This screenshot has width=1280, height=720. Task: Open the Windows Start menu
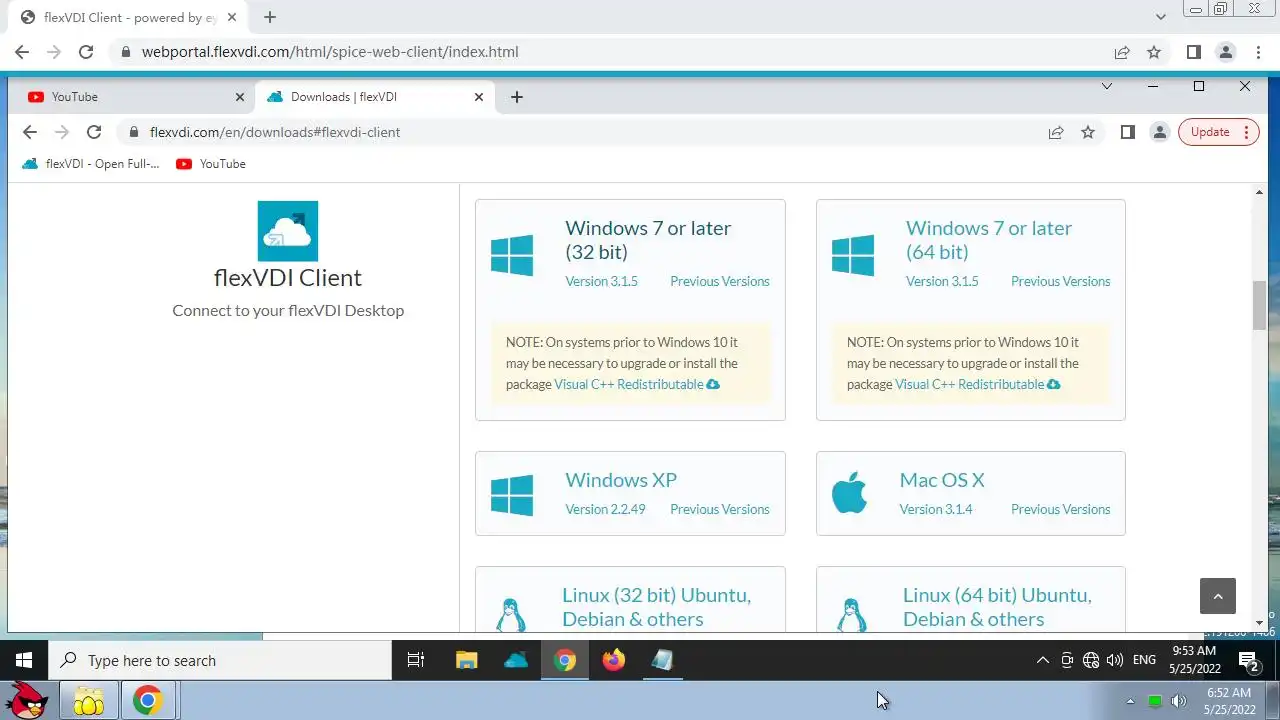[x=24, y=660]
